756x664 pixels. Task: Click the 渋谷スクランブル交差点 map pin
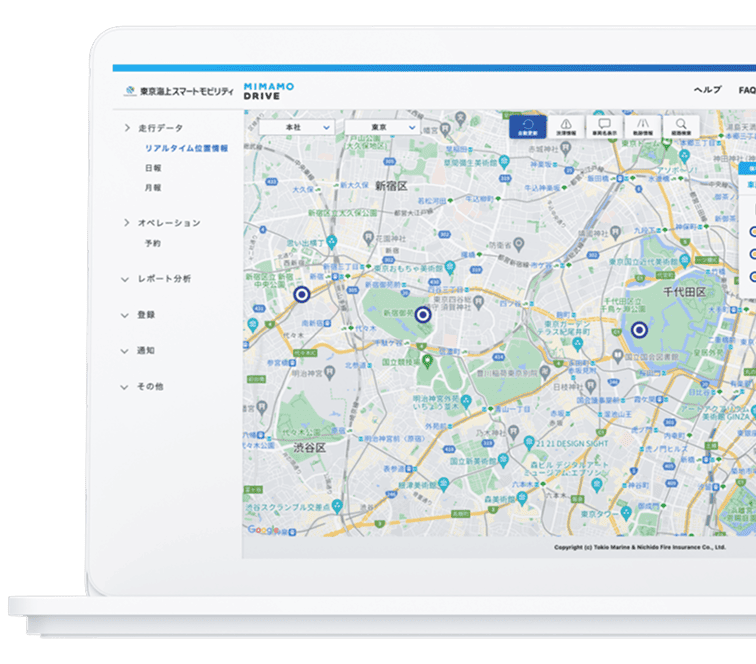coord(337,506)
